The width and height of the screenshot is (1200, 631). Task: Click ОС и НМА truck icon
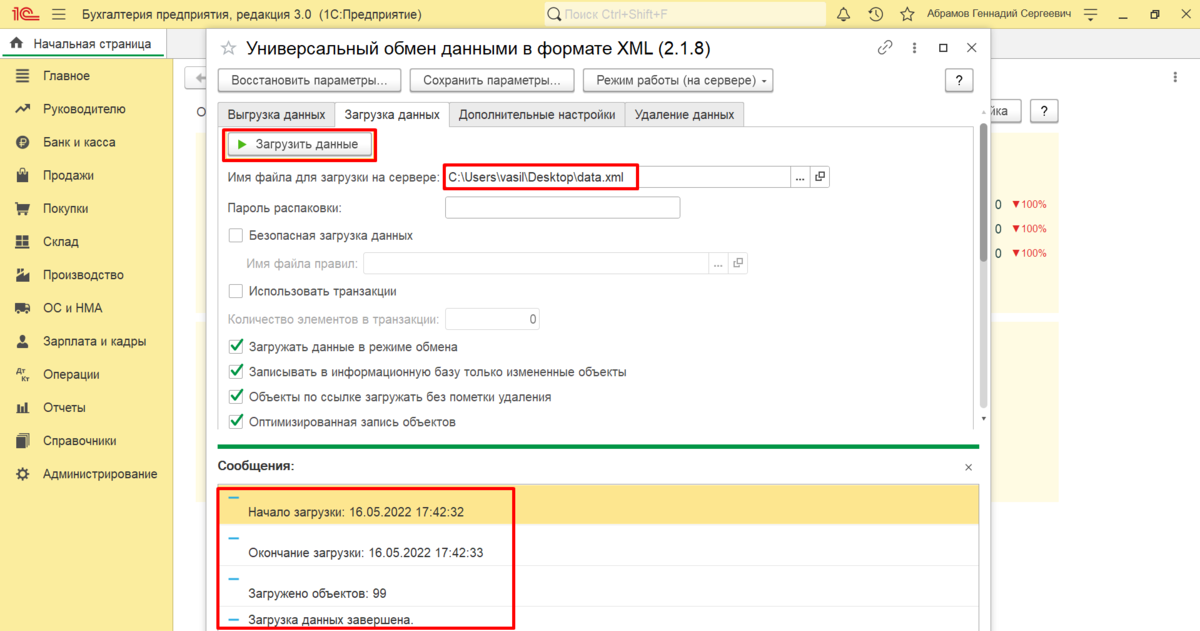click(x=22, y=308)
